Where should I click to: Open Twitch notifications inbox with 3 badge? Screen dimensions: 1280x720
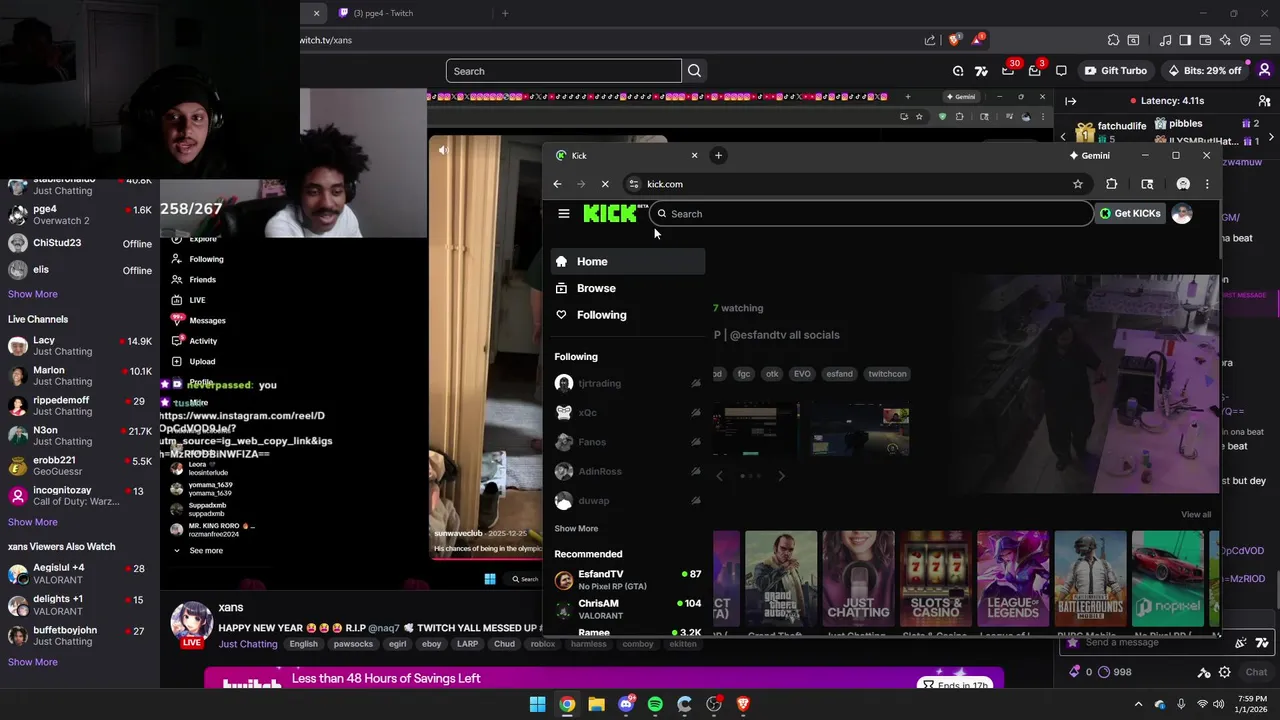pyautogui.click(x=1035, y=71)
